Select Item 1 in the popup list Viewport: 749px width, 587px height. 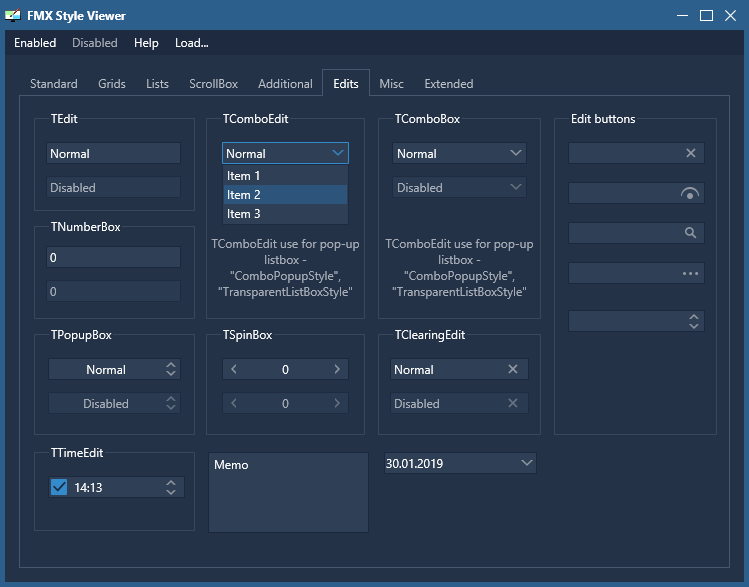pyautogui.click(x=285, y=176)
